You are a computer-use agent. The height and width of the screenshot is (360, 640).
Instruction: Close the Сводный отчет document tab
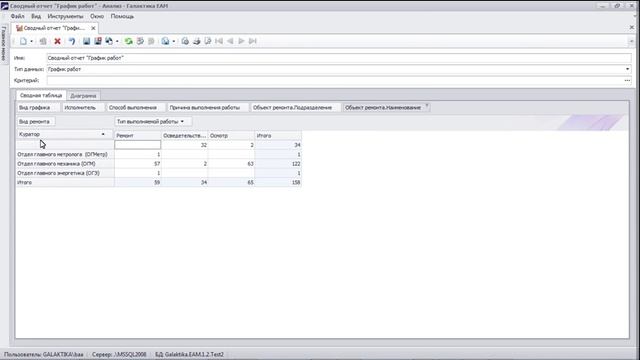click(93, 28)
